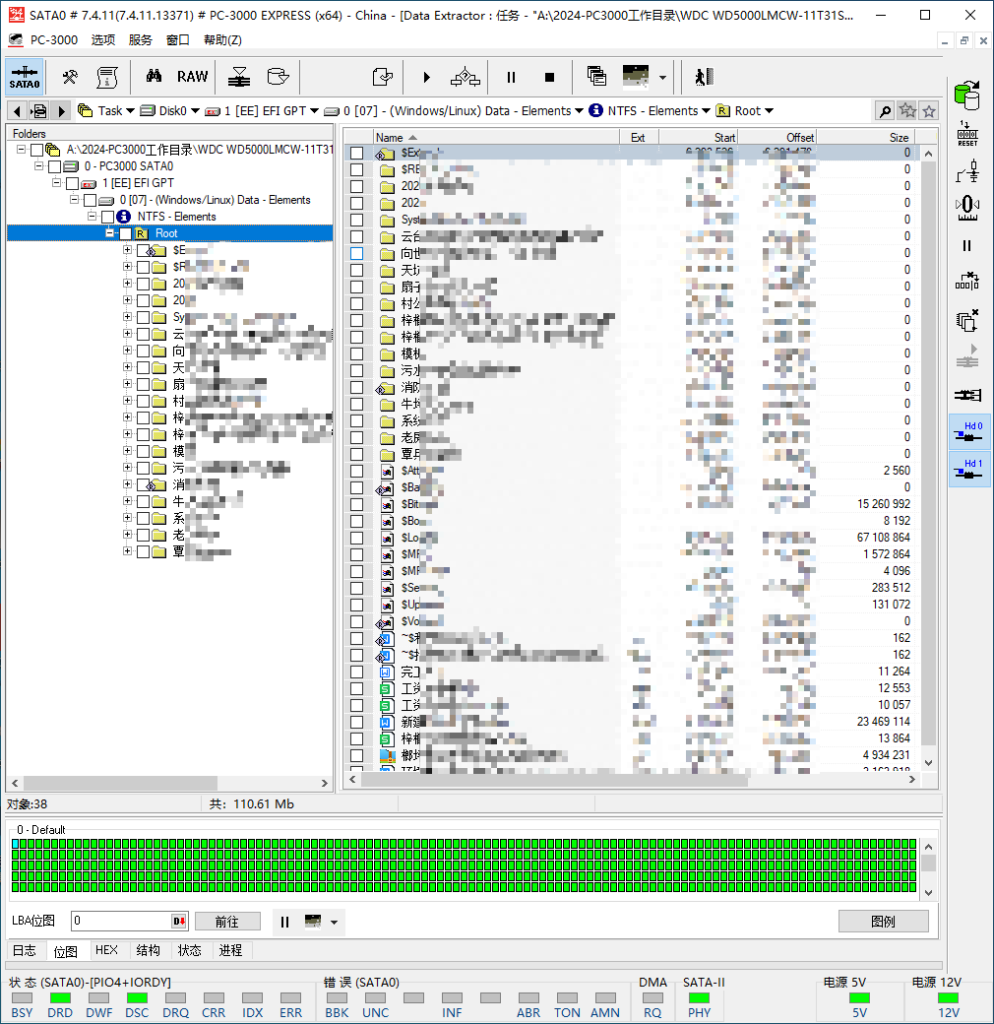Screen dimensions: 994x1024
Task: Open the script scroll icon in toolbar
Action: click(x=106, y=77)
